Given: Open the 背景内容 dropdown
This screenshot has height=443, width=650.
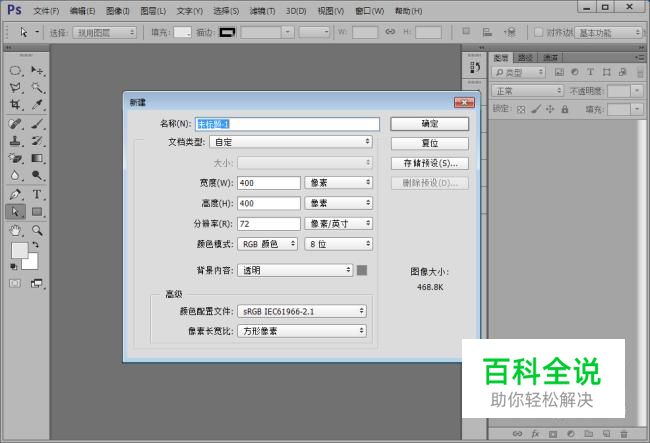Looking at the screenshot, I should pos(295,270).
